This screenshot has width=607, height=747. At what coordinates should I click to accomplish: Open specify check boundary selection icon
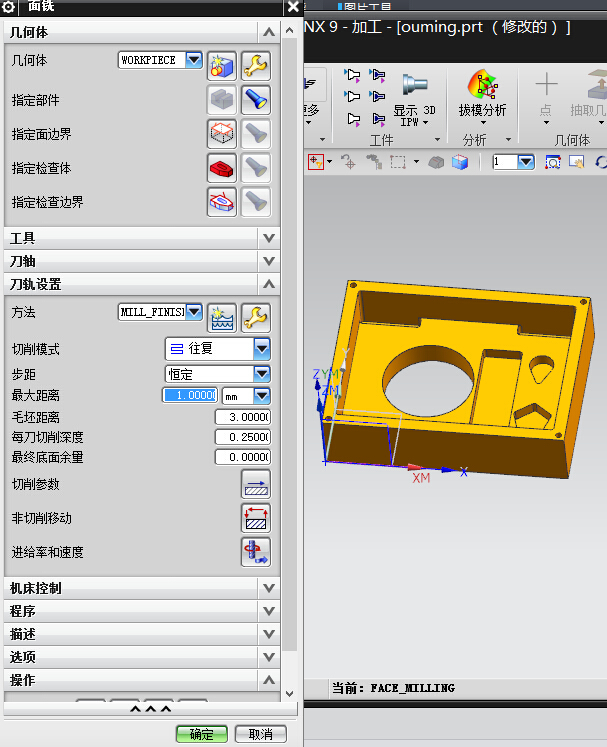[222, 202]
